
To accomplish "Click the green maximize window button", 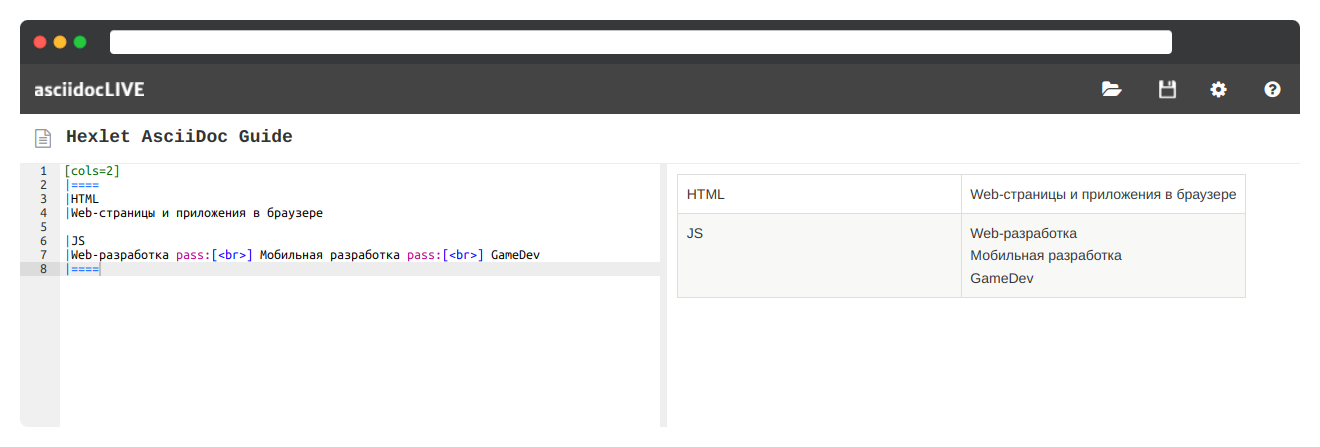I will [80, 42].
